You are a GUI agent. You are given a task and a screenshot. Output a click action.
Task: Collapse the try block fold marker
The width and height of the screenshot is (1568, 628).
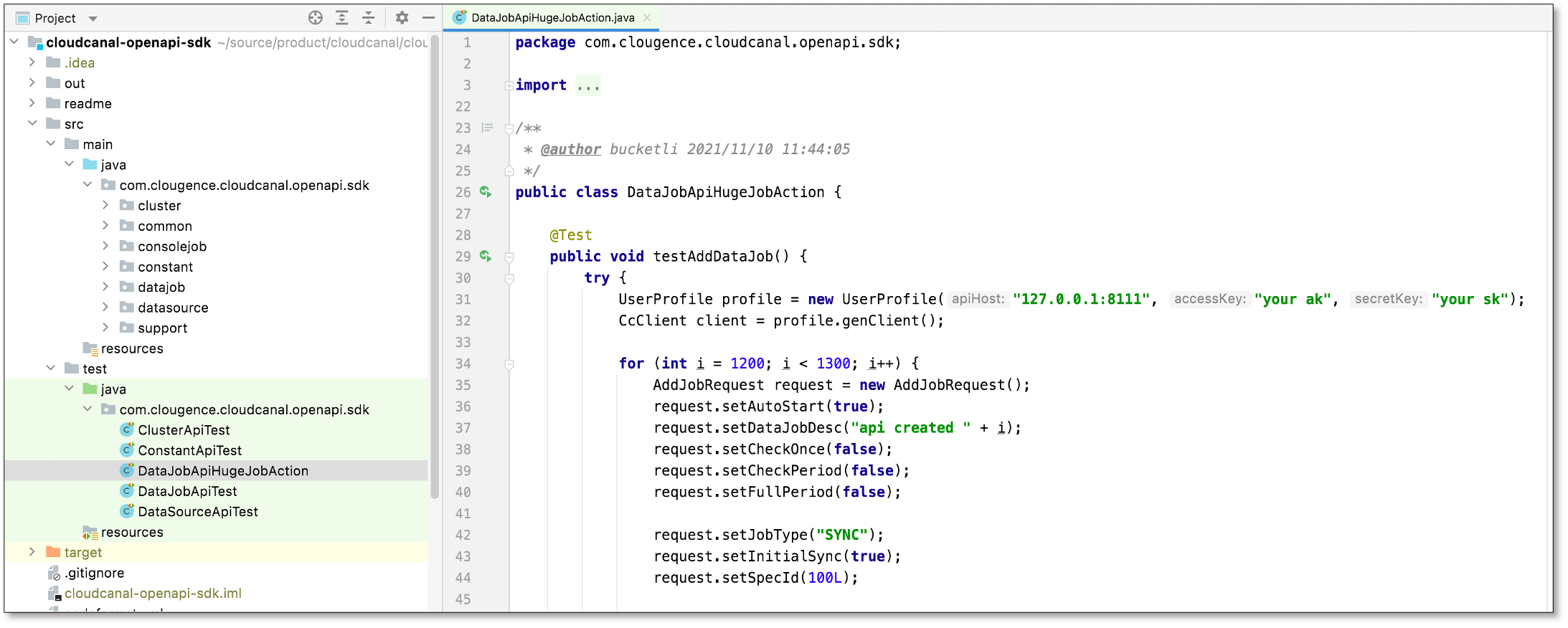[509, 278]
